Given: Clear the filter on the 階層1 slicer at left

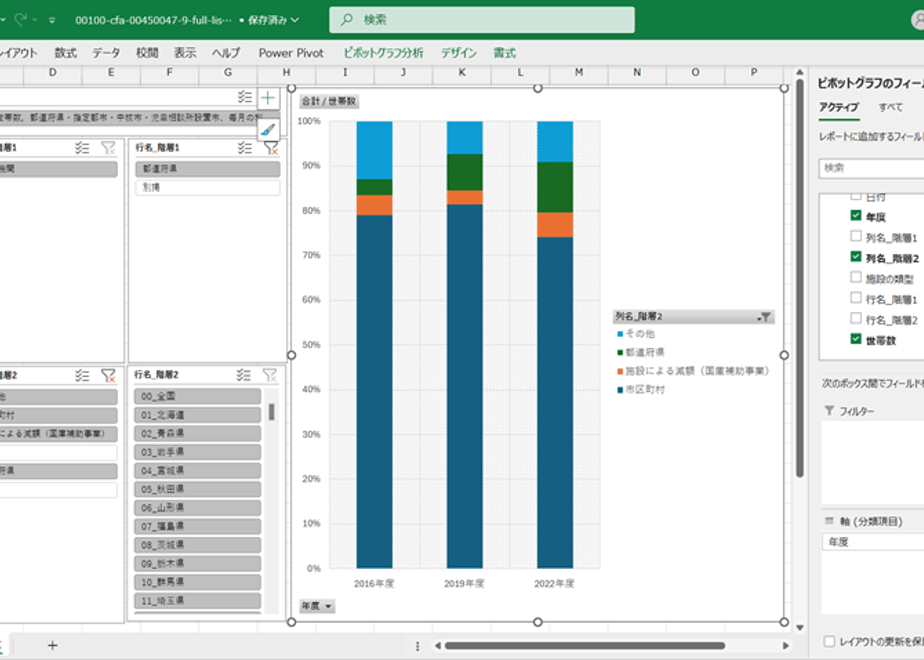Looking at the screenshot, I should [108, 148].
